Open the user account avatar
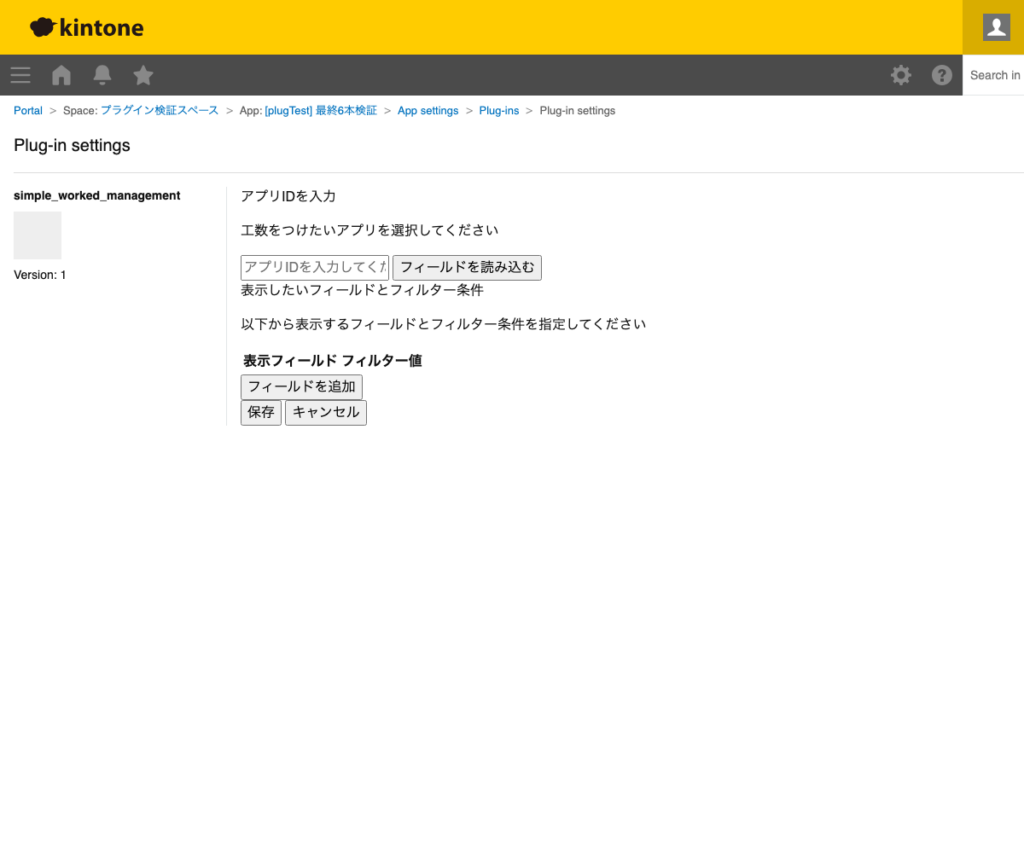1024x853 pixels. coord(994,27)
